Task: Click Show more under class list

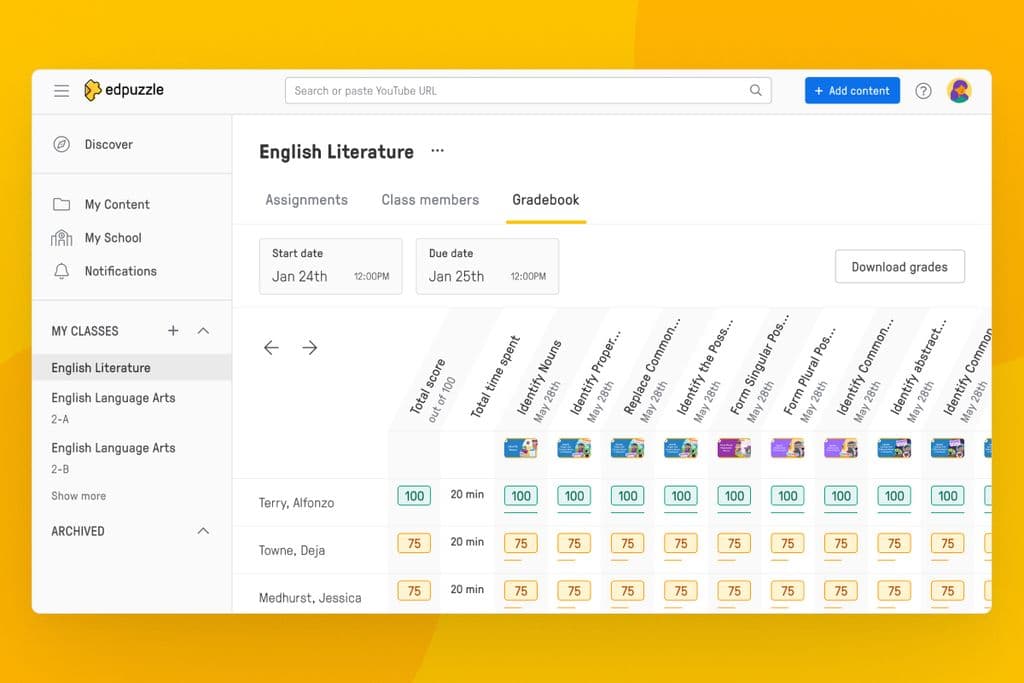Action: pos(78,495)
